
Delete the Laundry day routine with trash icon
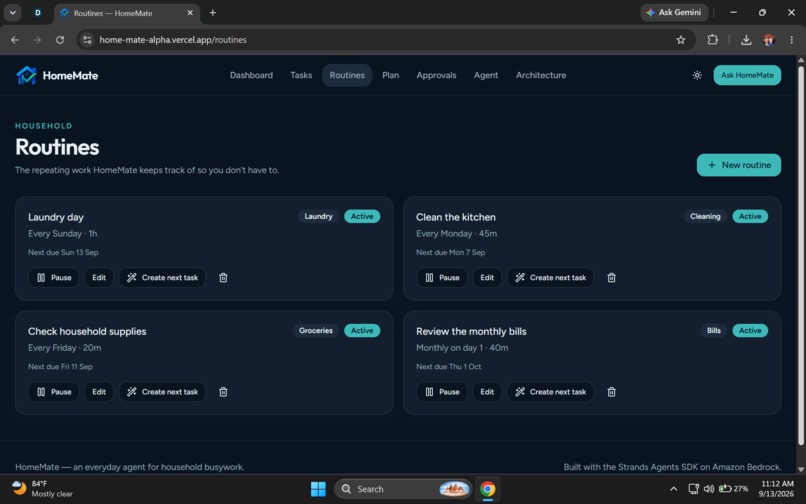223,278
